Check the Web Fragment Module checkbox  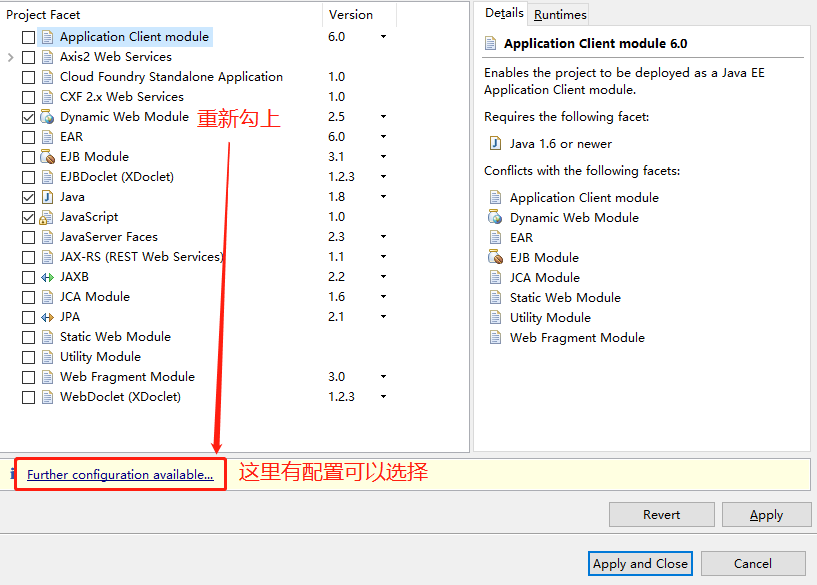tap(28, 377)
